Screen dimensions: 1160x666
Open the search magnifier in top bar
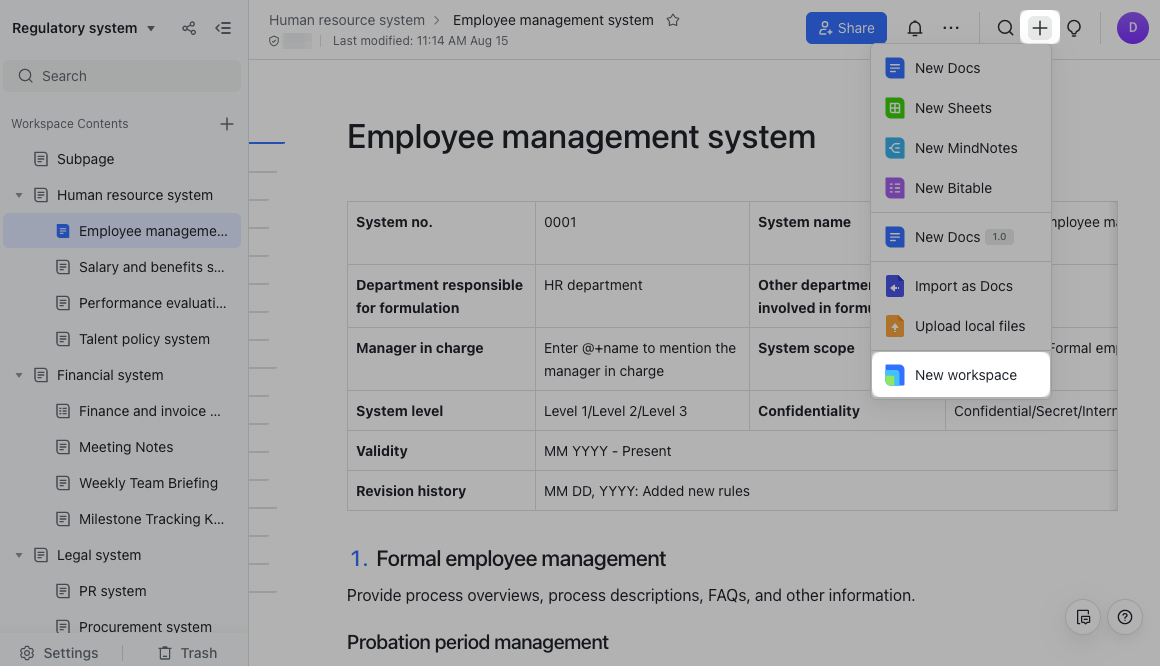pyautogui.click(x=1005, y=28)
